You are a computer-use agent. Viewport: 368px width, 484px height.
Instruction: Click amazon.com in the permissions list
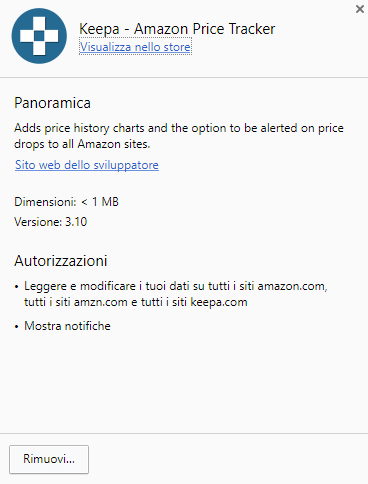pyautogui.click(x=292, y=286)
